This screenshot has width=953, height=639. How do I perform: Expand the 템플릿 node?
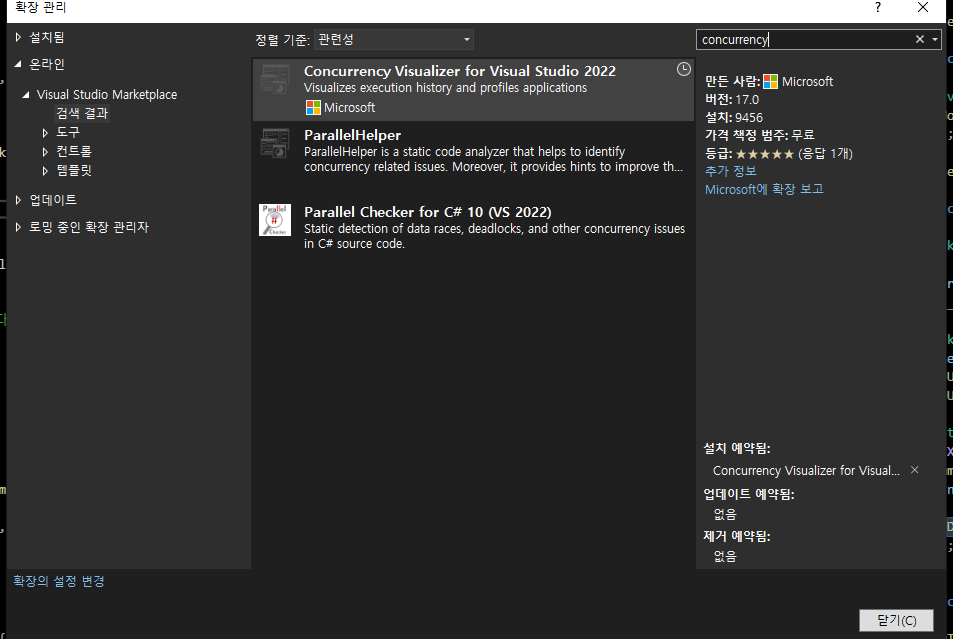(x=45, y=171)
